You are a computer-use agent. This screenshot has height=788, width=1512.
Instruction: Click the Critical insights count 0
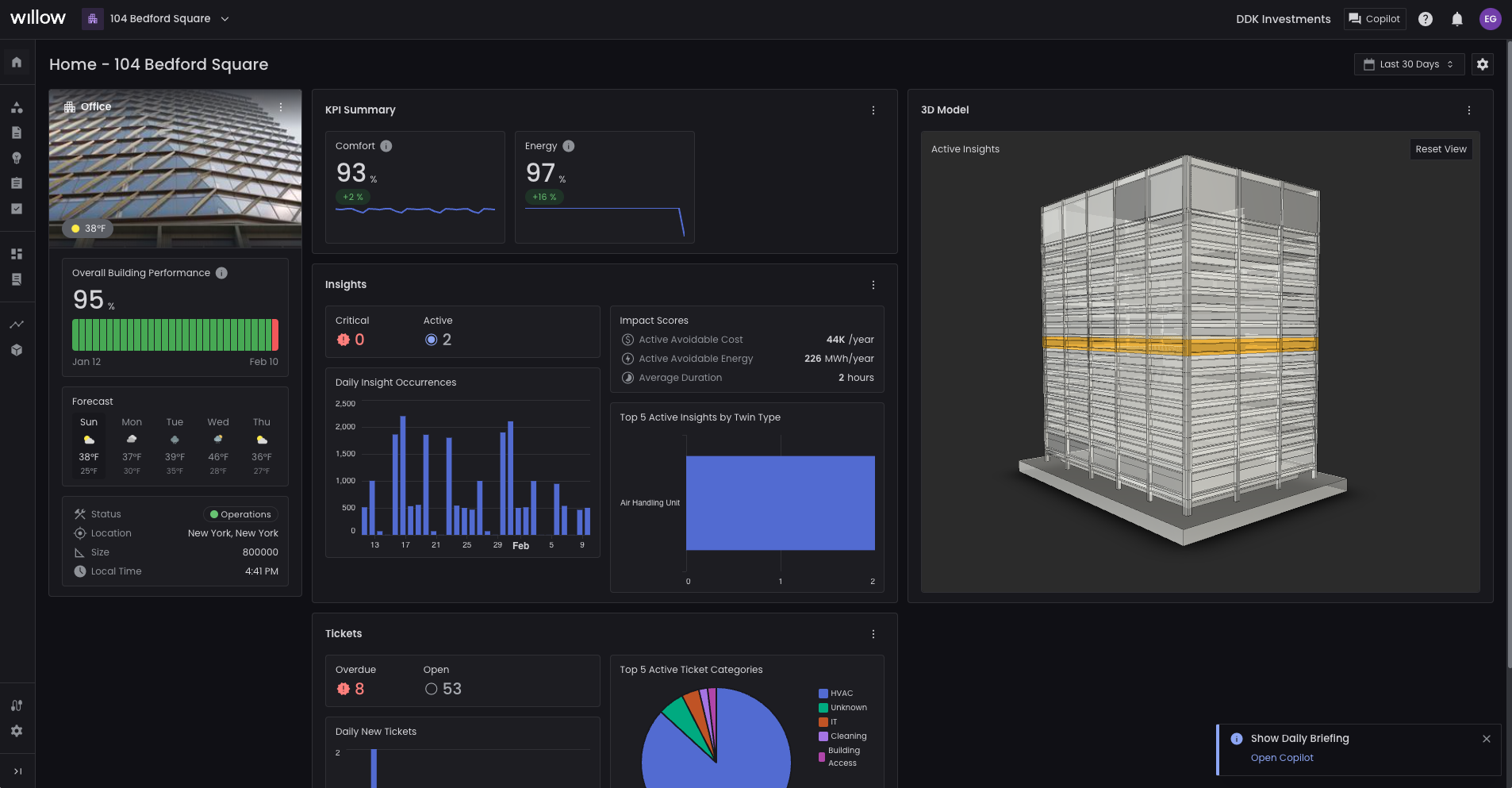(x=359, y=340)
